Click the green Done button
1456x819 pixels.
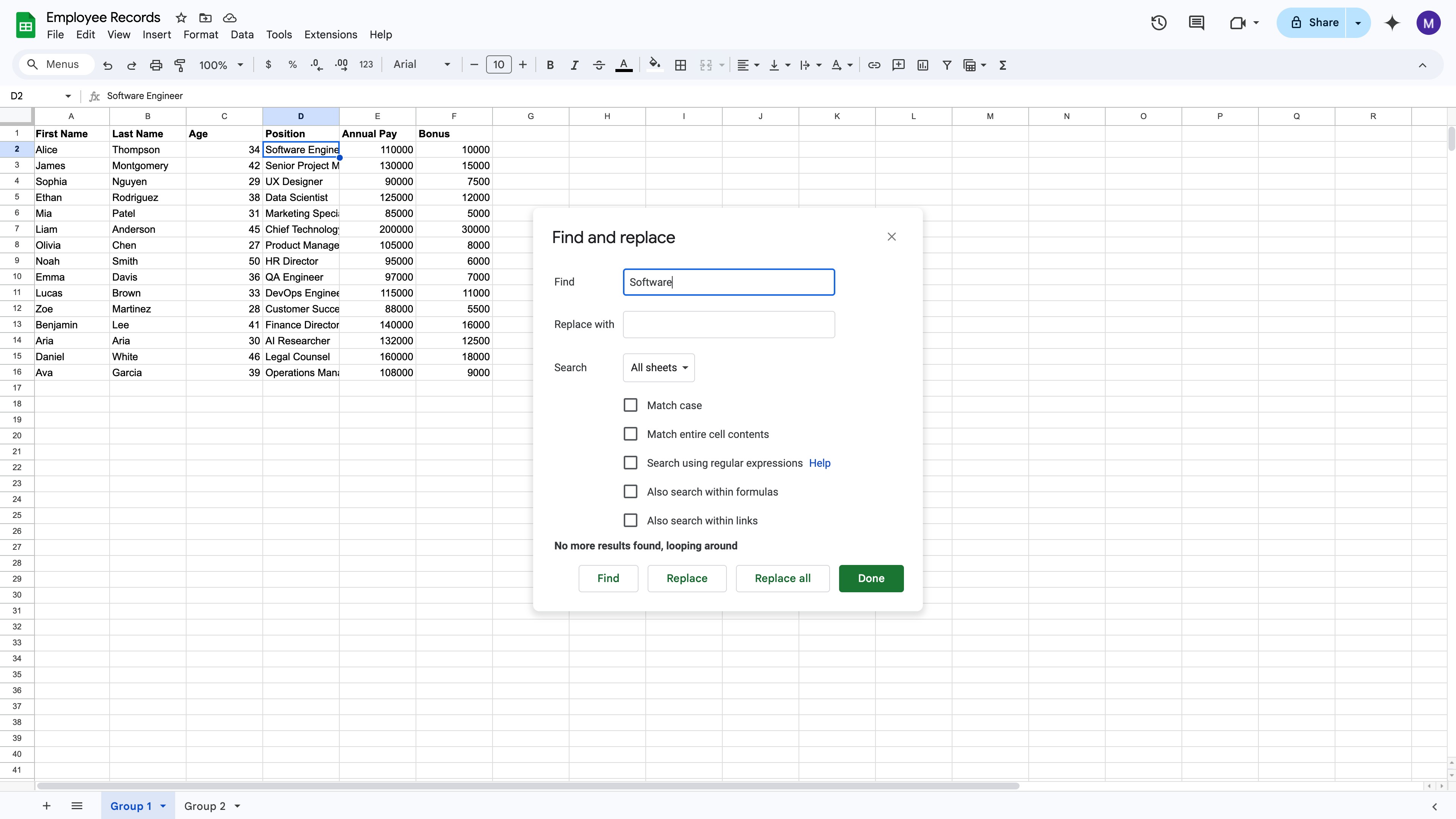[871, 578]
